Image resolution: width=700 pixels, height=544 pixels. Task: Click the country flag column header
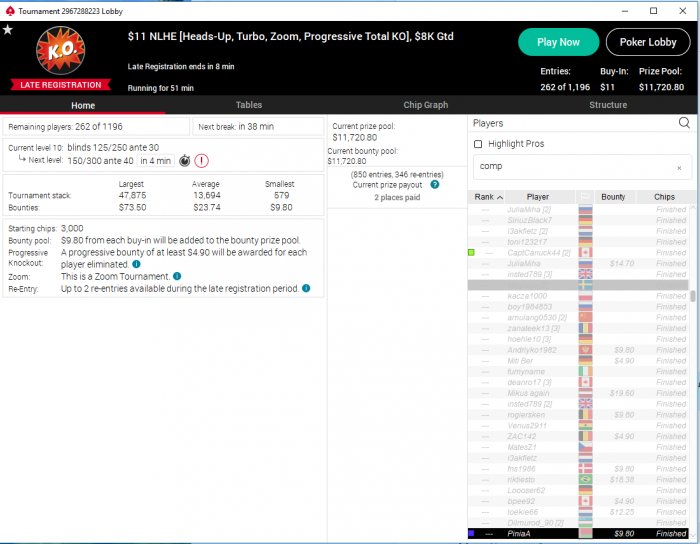tap(585, 197)
